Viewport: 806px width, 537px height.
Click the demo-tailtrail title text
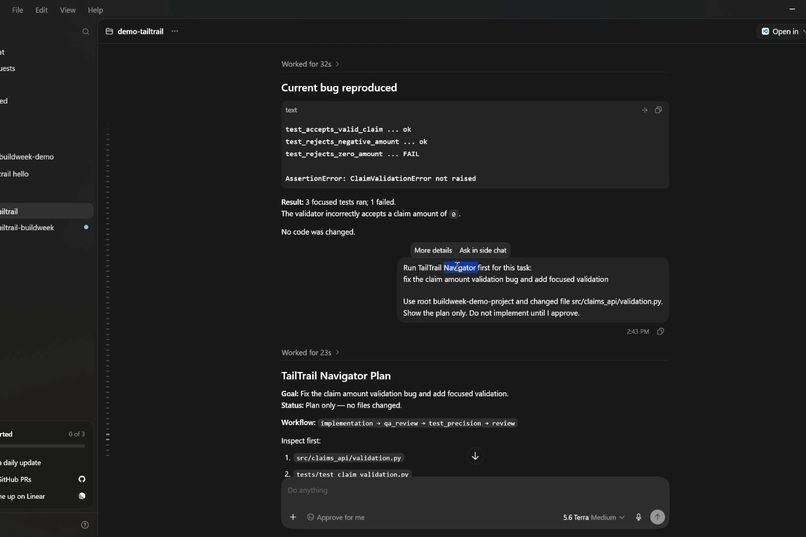pyautogui.click(x=140, y=31)
